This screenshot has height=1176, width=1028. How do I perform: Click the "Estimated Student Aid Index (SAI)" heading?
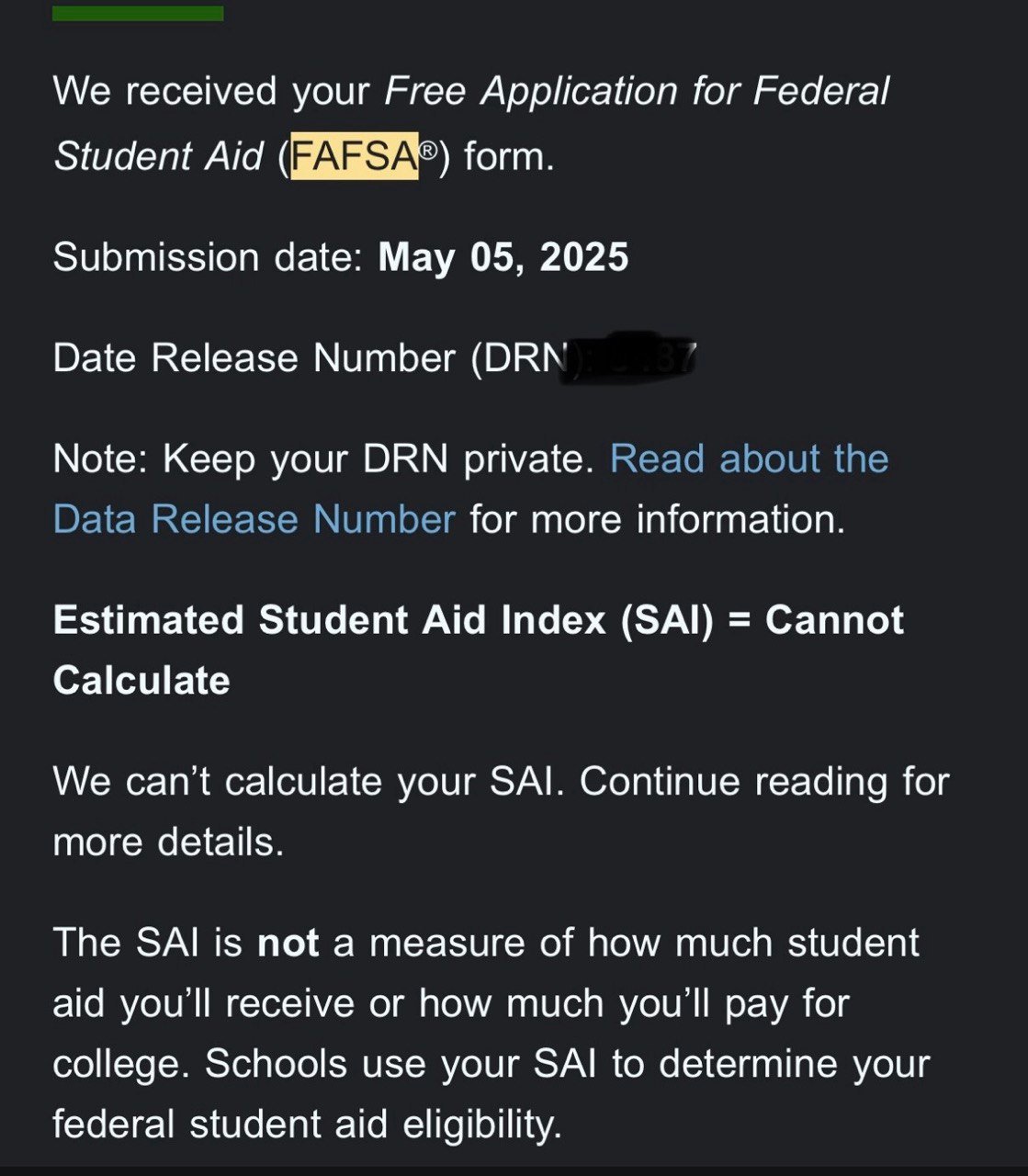pyautogui.click(x=382, y=620)
